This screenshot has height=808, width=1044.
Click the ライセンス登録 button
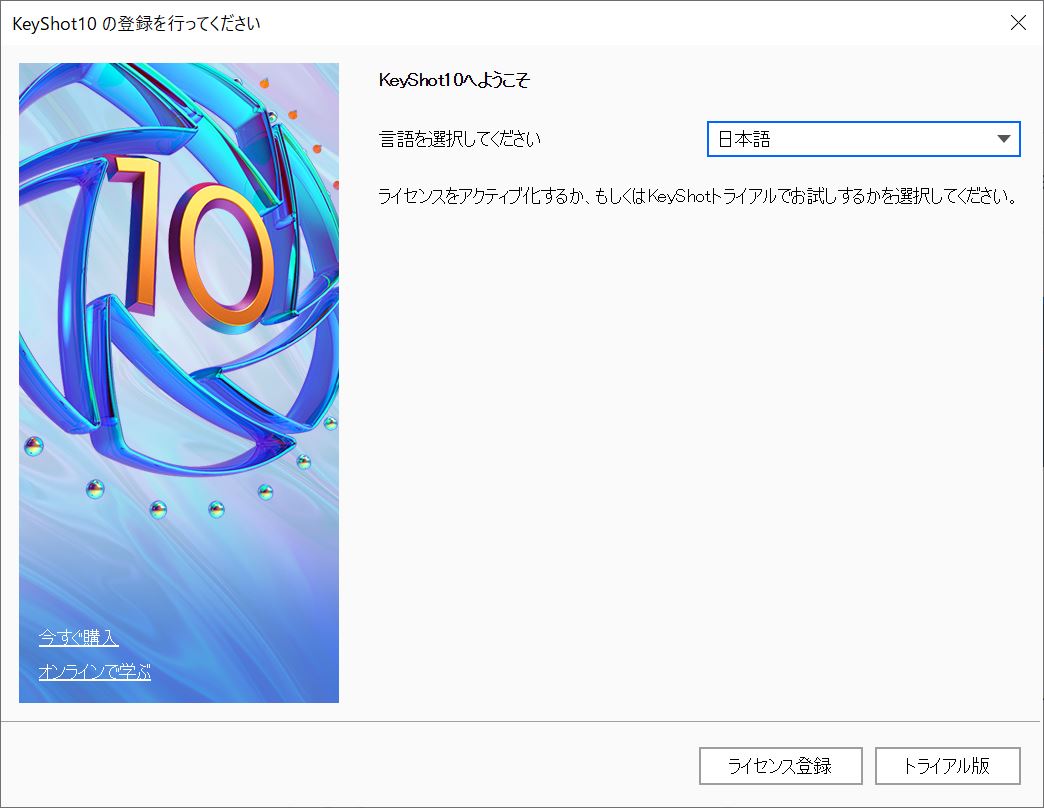(x=780, y=766)
